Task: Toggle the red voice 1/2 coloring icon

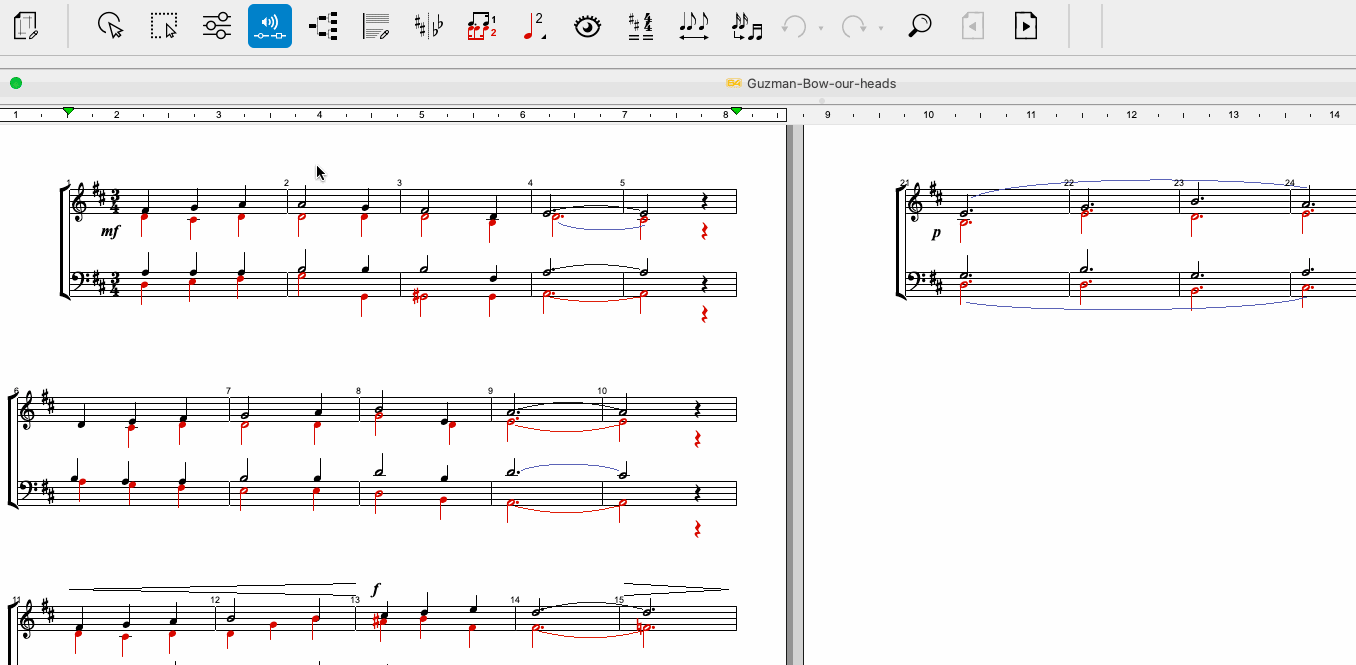Action: 482,26
